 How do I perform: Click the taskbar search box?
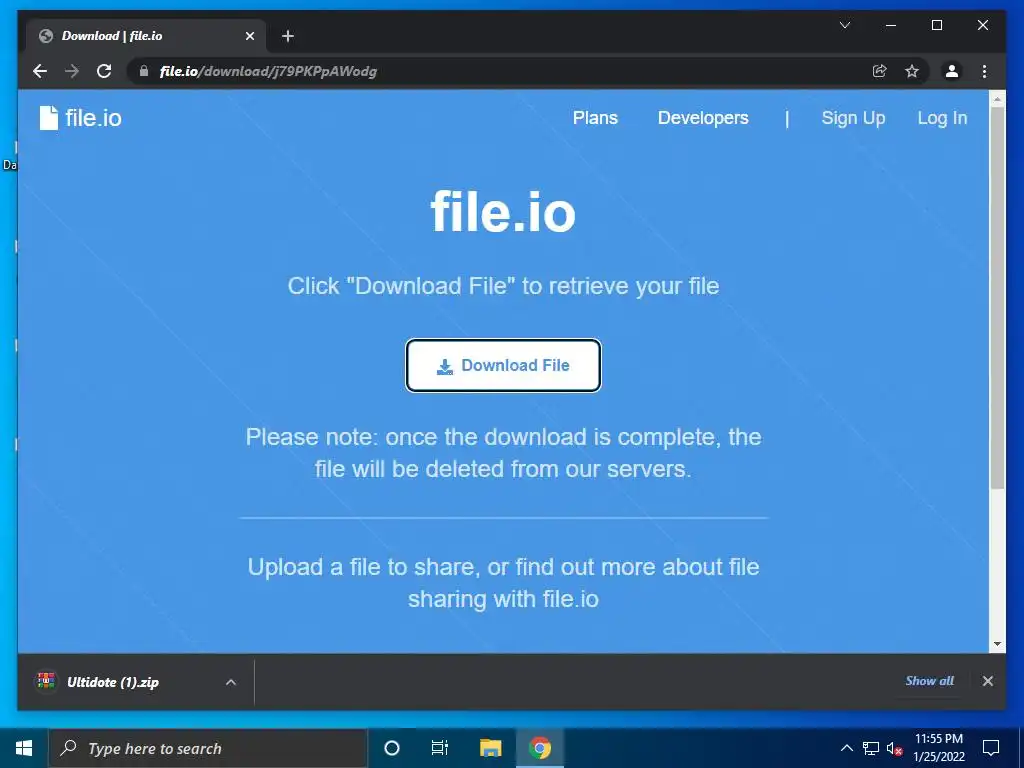(208, 748)
